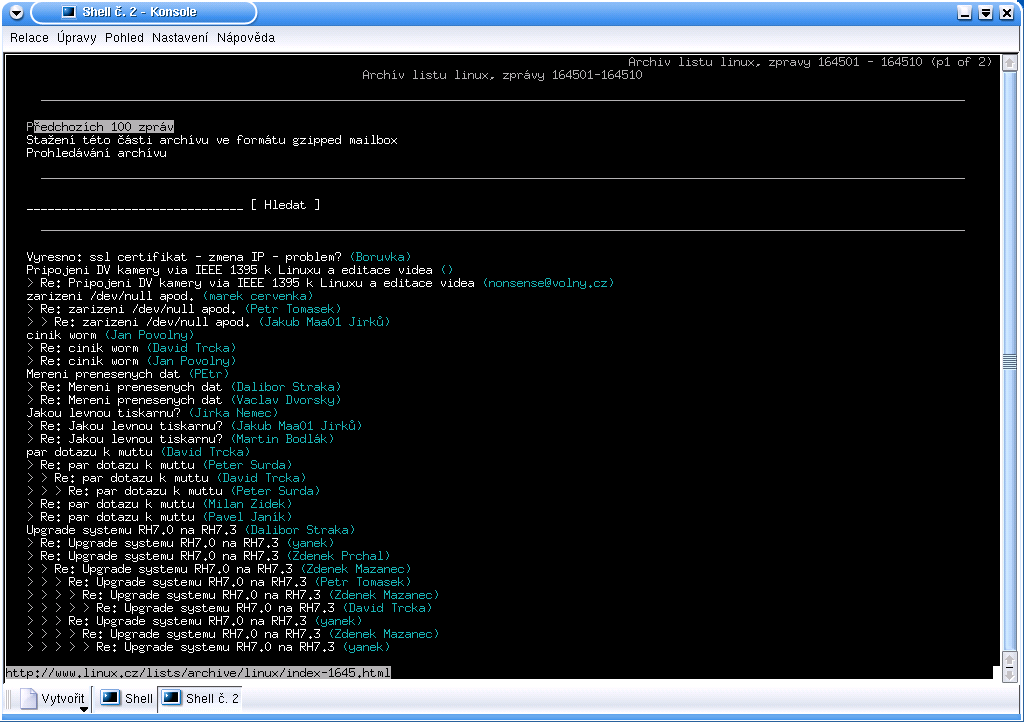The height and width of the screenshot is (722, 1024).
Task: Open 'Re: cinik worm' reply by David Trcka
Action: 89,349
